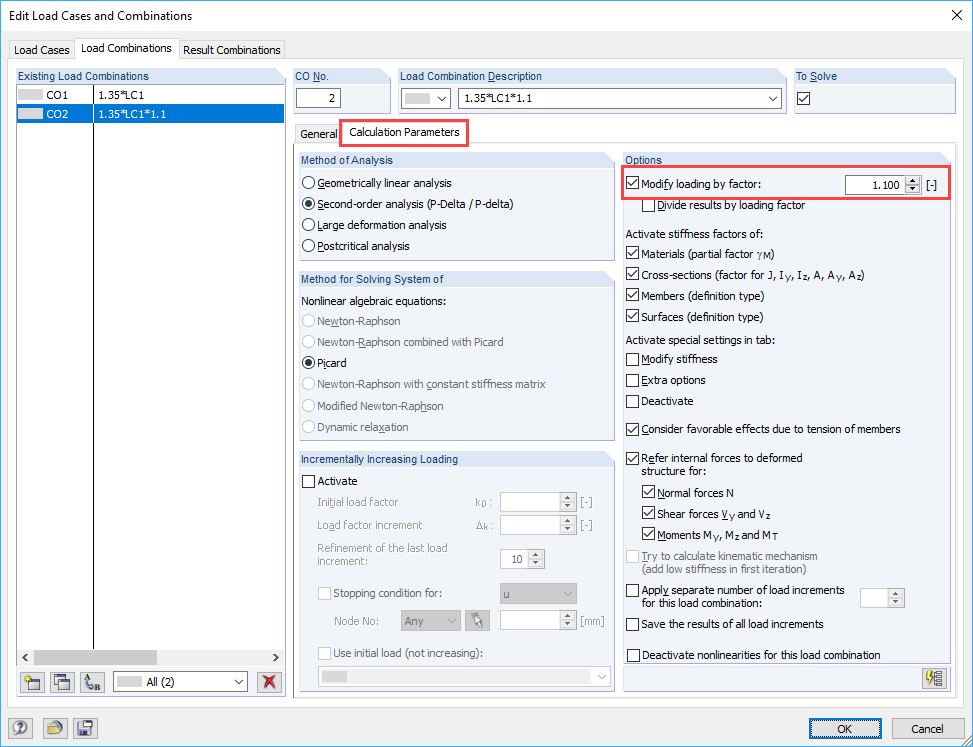The image size is (973, 747).
Task: Open nonlinearity settings via lightning bolt icon
Action: [x=934, y=678]
